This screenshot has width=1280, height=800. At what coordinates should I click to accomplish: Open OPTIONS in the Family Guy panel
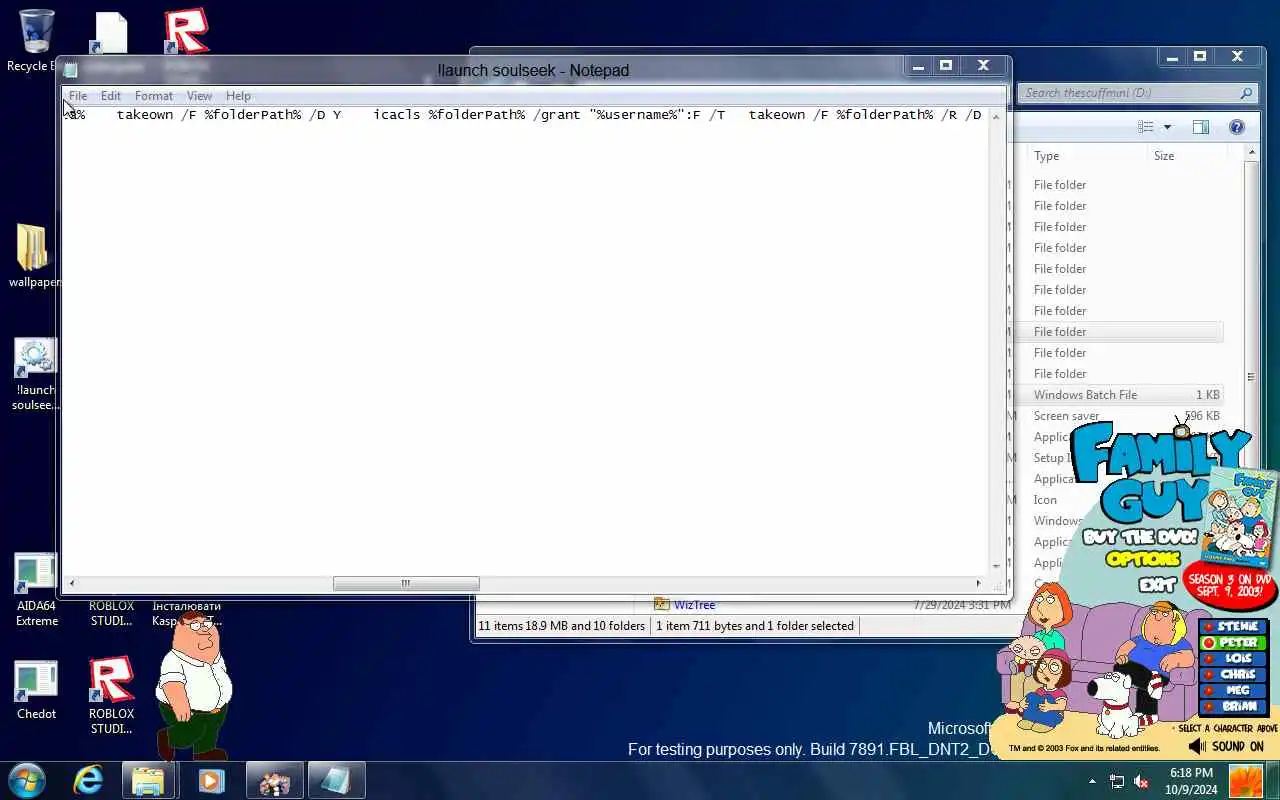[1143, 560]
